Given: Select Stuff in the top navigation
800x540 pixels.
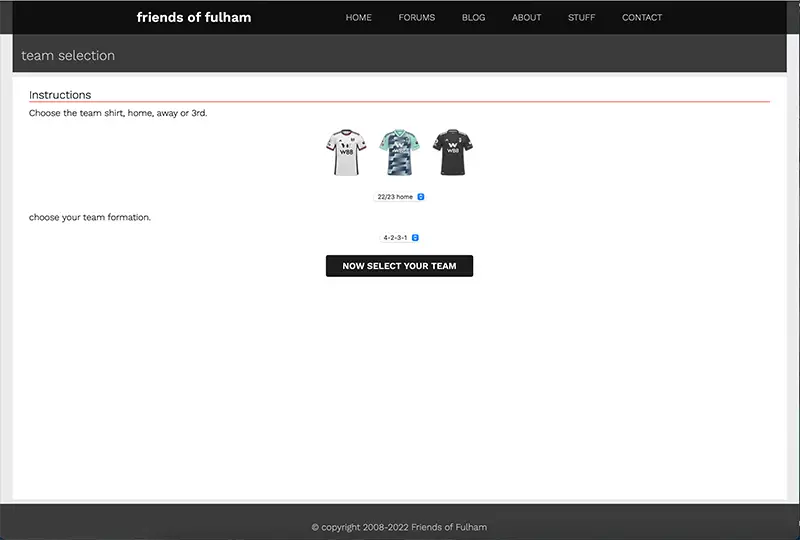Looking at the screenshot, I should [581, 17].
